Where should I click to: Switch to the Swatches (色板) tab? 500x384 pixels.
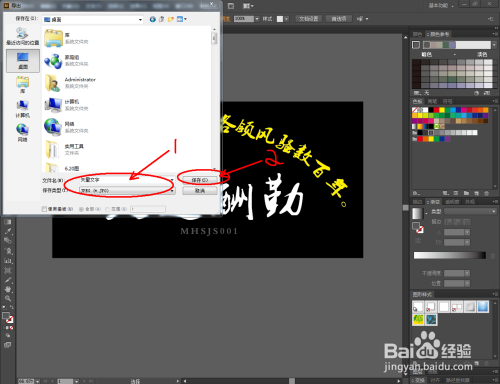pyautogui.click(x=417, y=101)
